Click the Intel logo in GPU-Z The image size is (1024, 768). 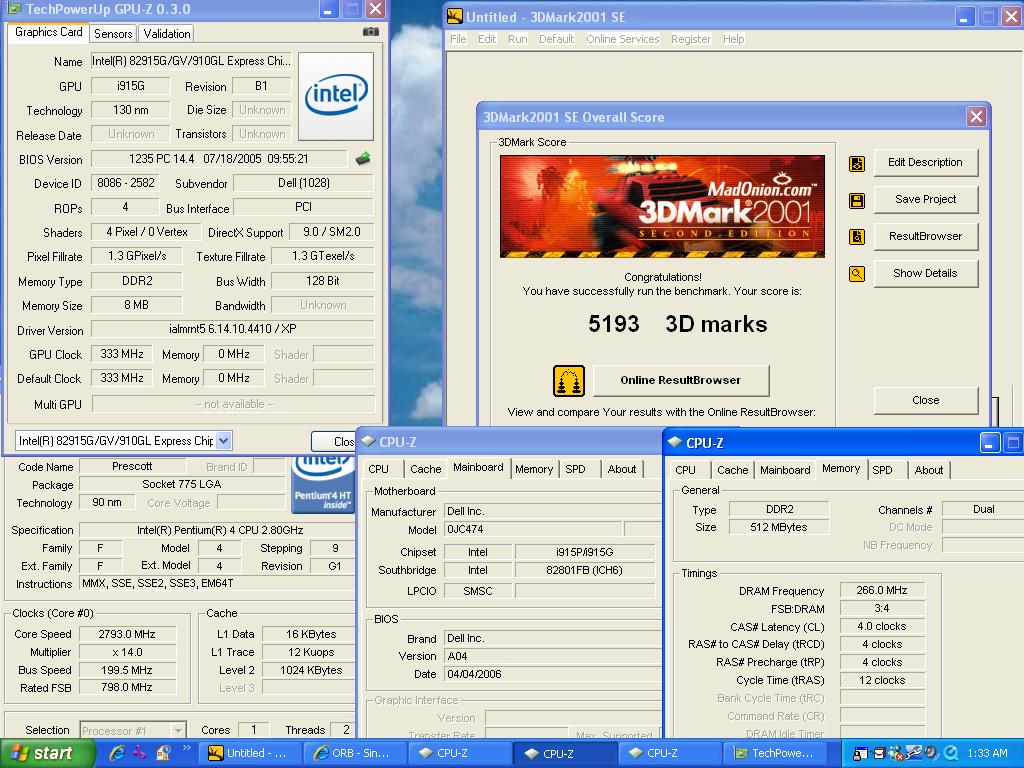pyautogui.click(x=336, y=96)
